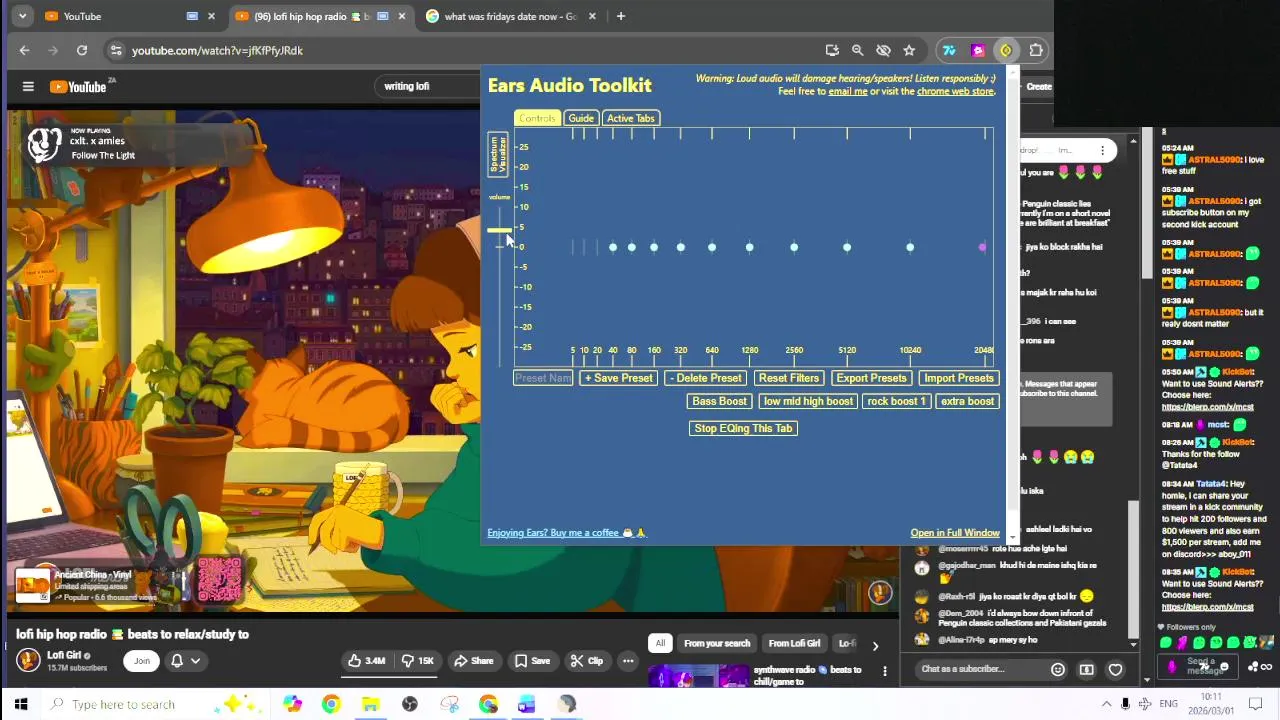
Task: Dislike the video showing 15K
Action: pos(418,661)
